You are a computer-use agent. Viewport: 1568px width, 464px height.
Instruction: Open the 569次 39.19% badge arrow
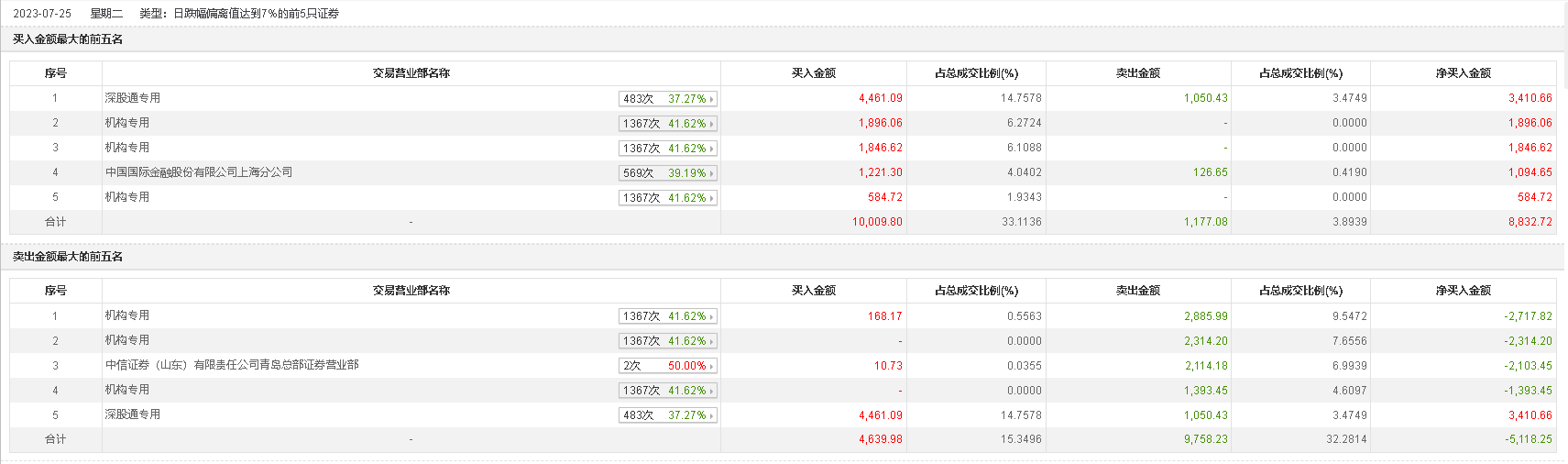pyautogui.click(x=667, y=173)
